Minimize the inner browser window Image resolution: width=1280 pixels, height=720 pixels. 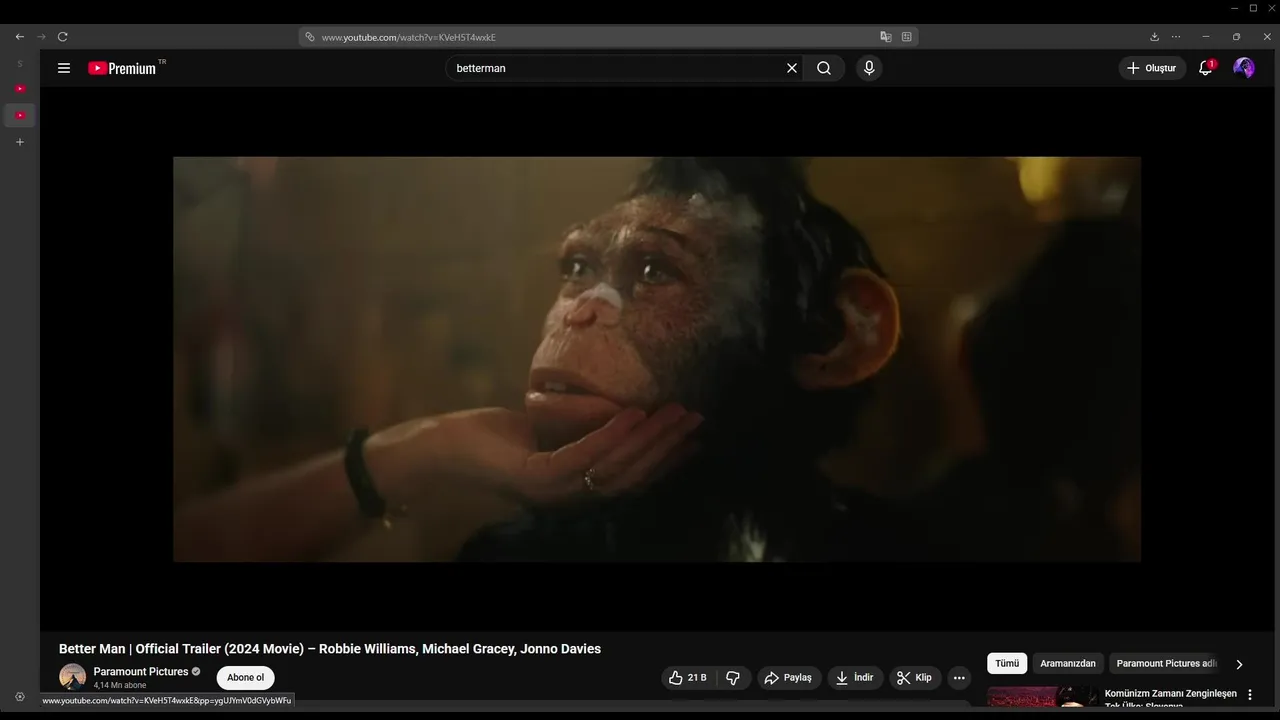click(1206, 37)
